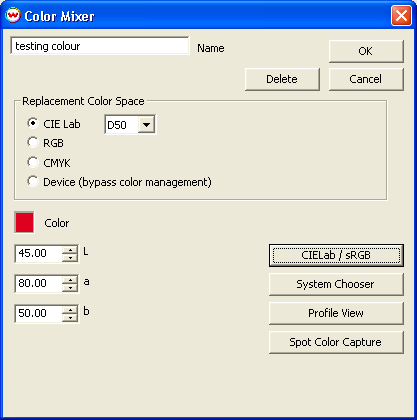Open Profile View
This screenshot has width=417, height=420.
(x=336, y=313)
